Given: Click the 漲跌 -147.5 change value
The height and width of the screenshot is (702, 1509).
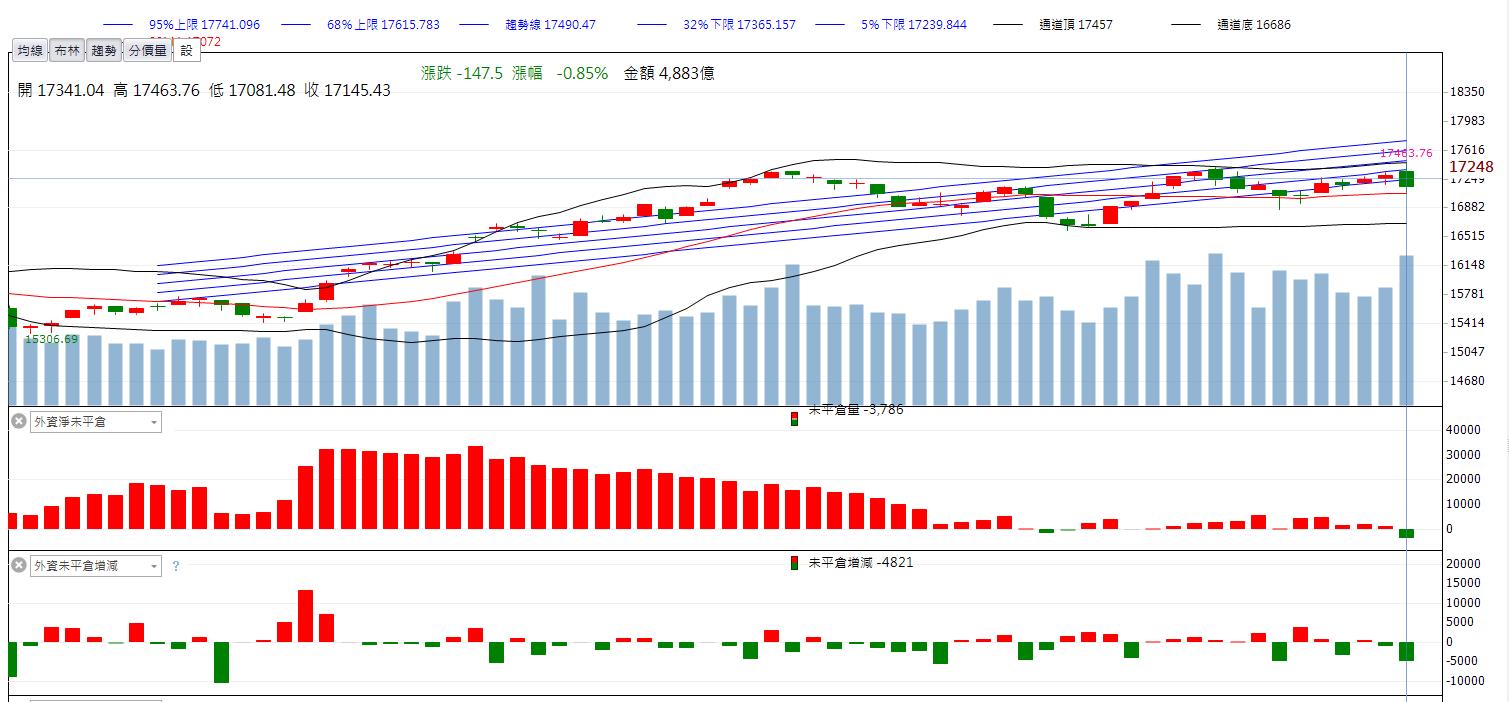Looking at the screenshot, I should click(x=462, y=73).
